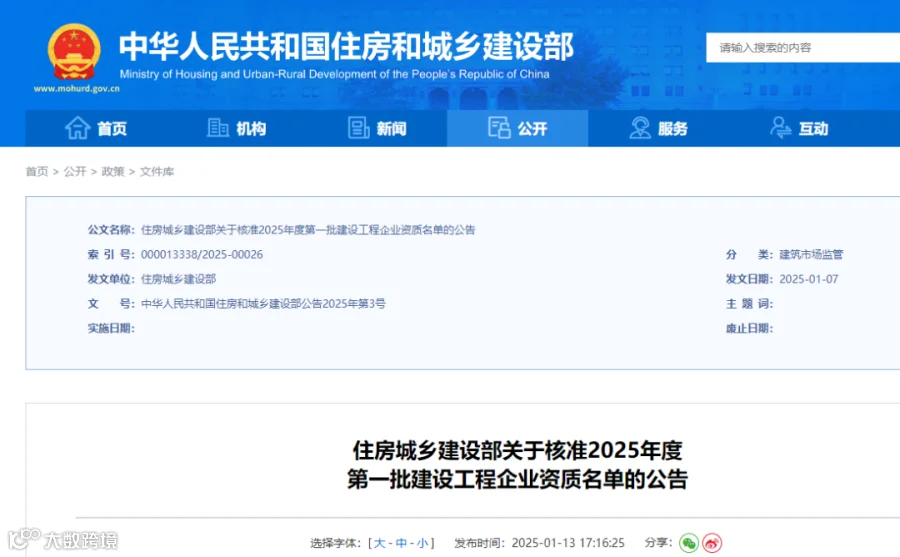Click the bold announcement headline
The height and width of the screenshot is (557, 900).
coord(518,465)
